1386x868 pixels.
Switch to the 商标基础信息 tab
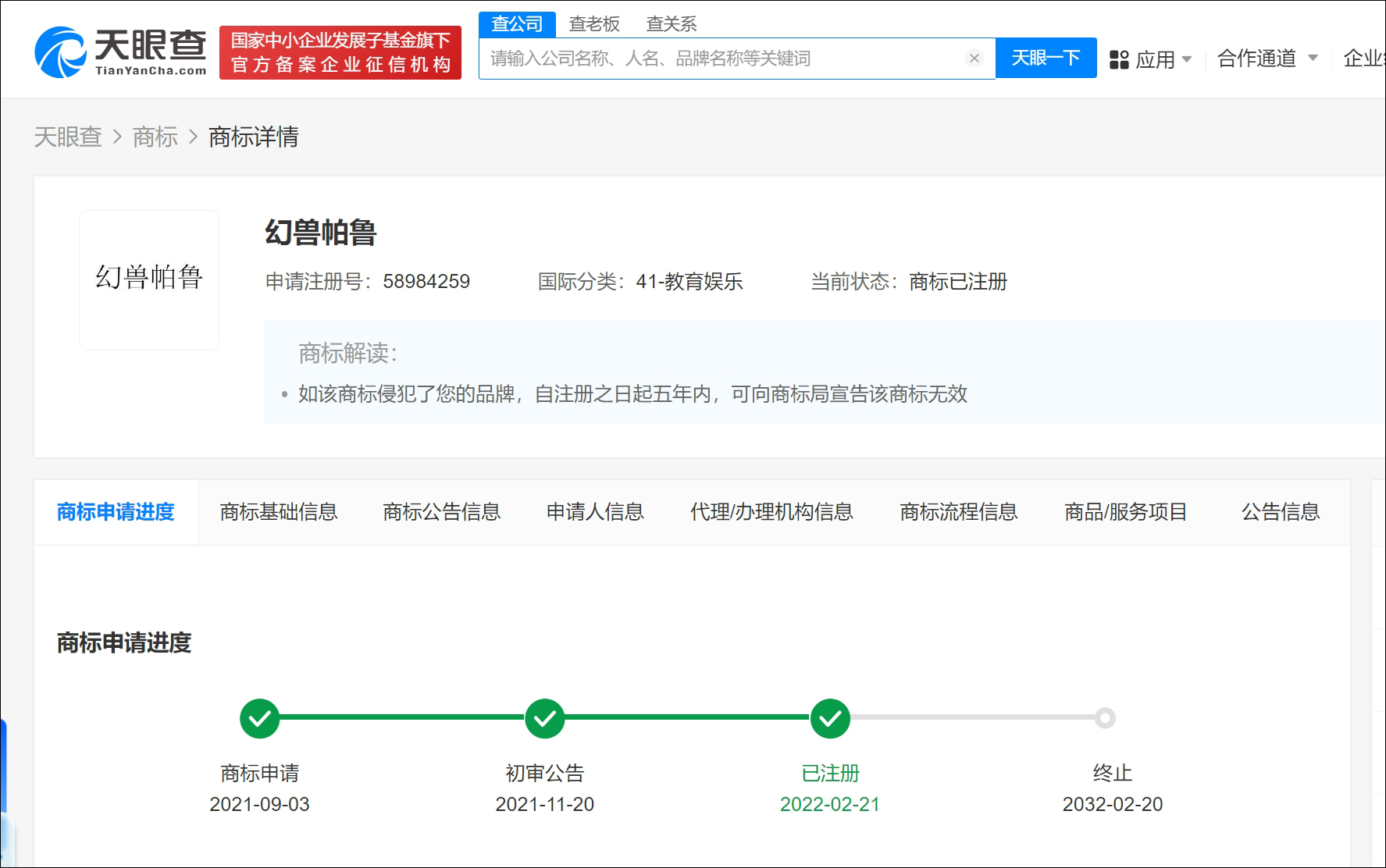click(x=279, y=512)
